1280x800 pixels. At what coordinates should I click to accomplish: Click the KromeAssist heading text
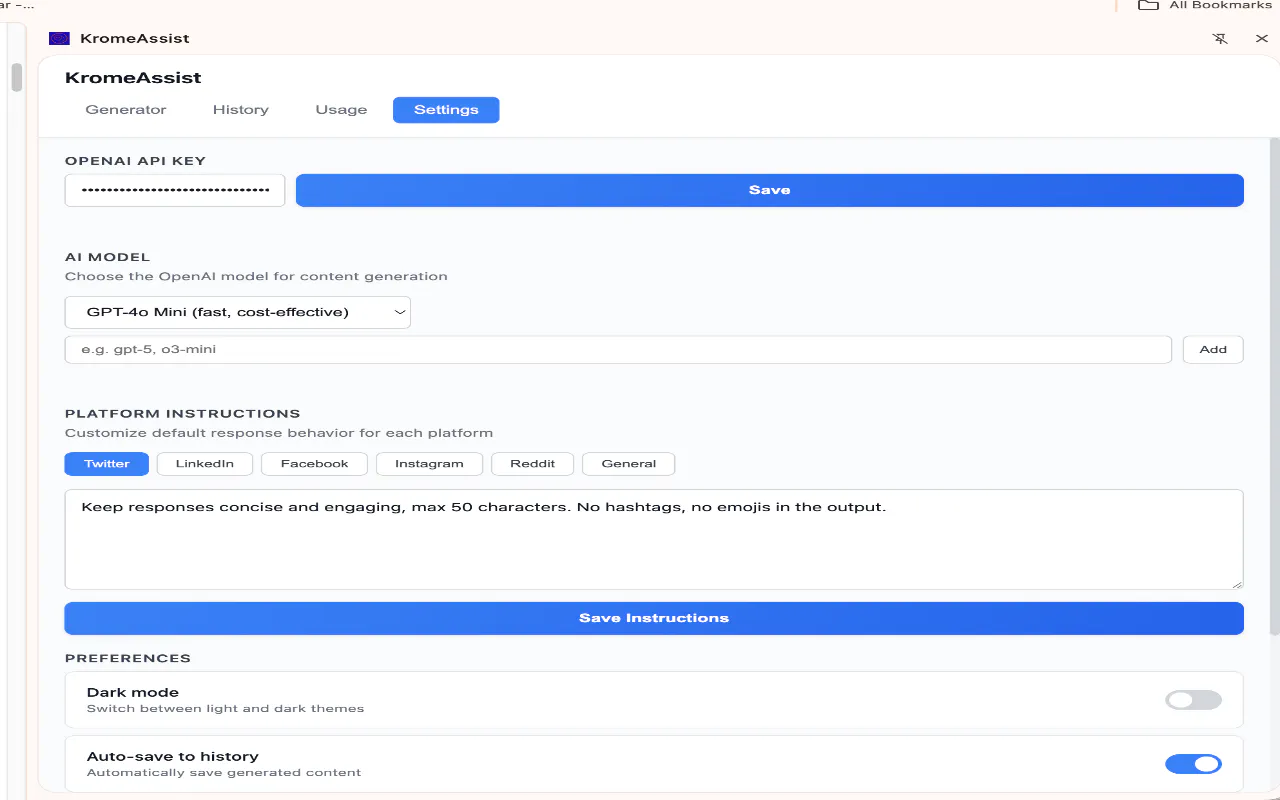click(133, 78)
